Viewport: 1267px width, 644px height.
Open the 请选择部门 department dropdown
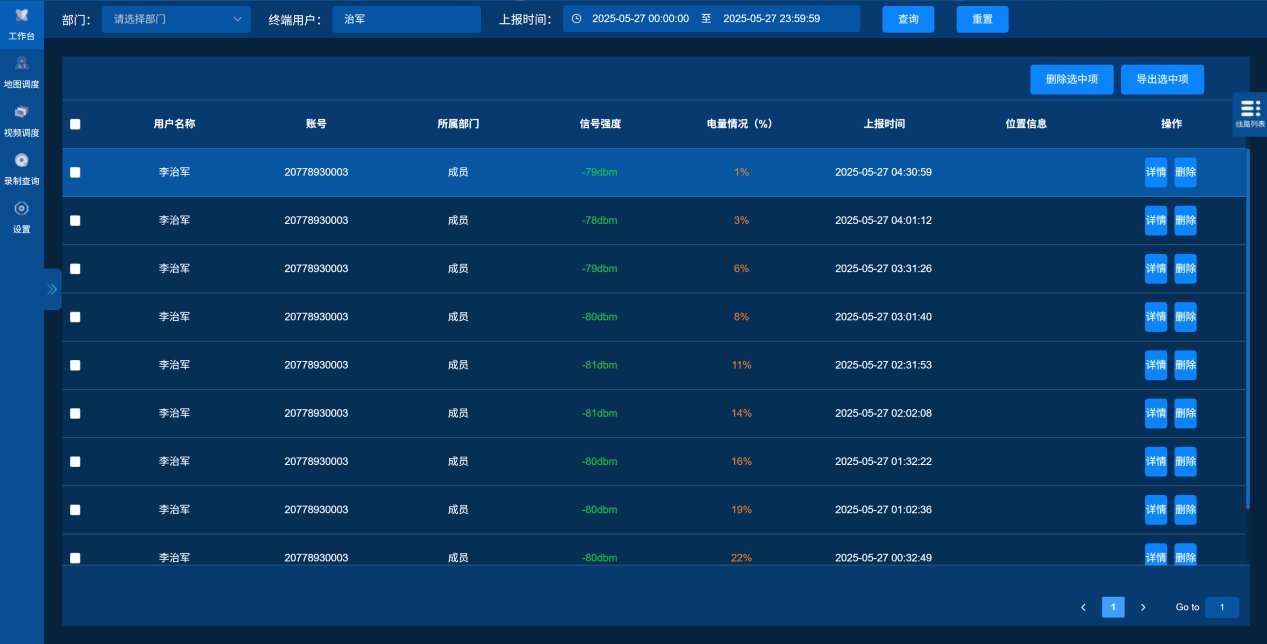point(176,19)
